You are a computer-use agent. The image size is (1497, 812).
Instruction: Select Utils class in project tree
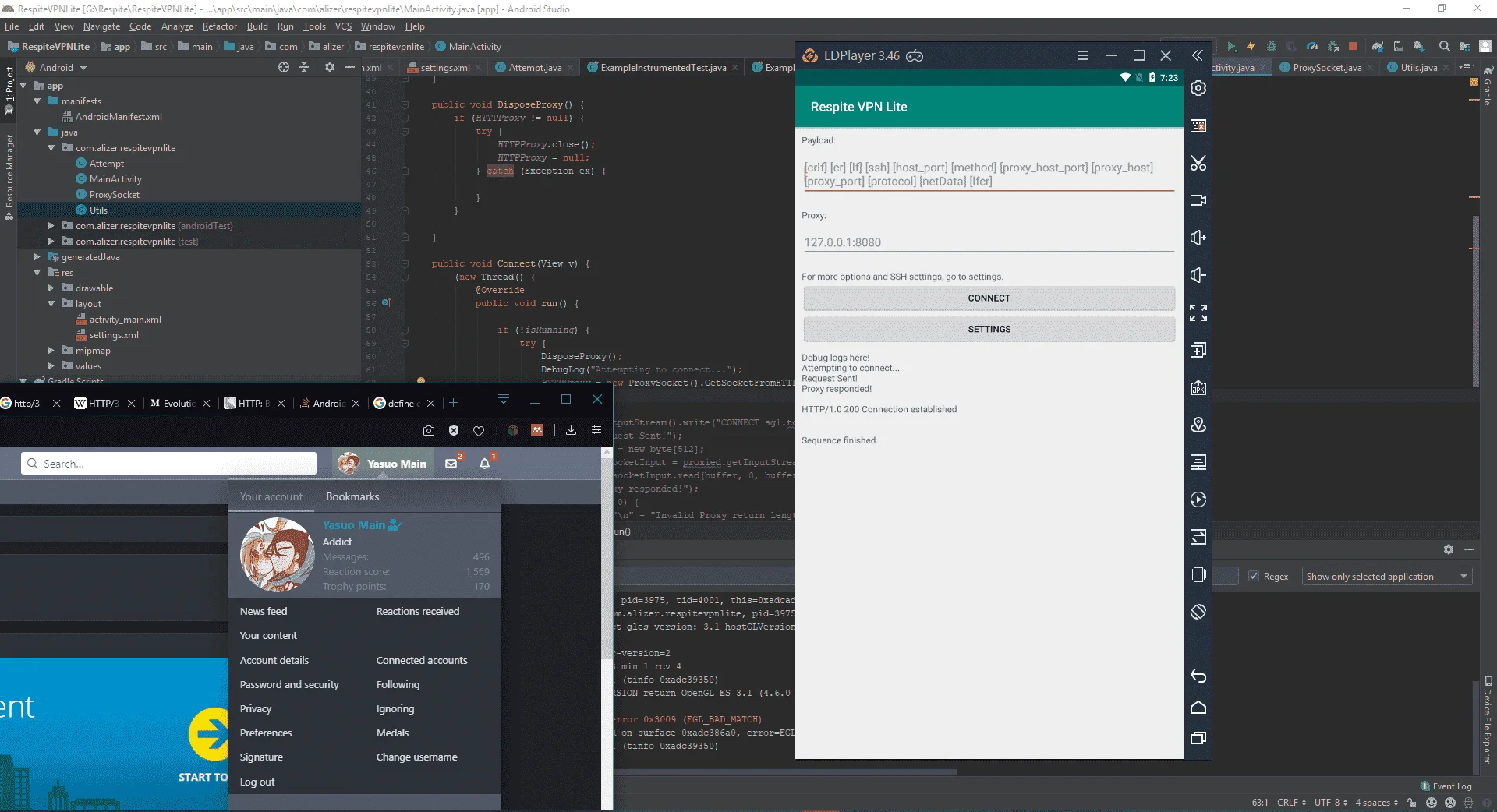click(x=98, y=210)
